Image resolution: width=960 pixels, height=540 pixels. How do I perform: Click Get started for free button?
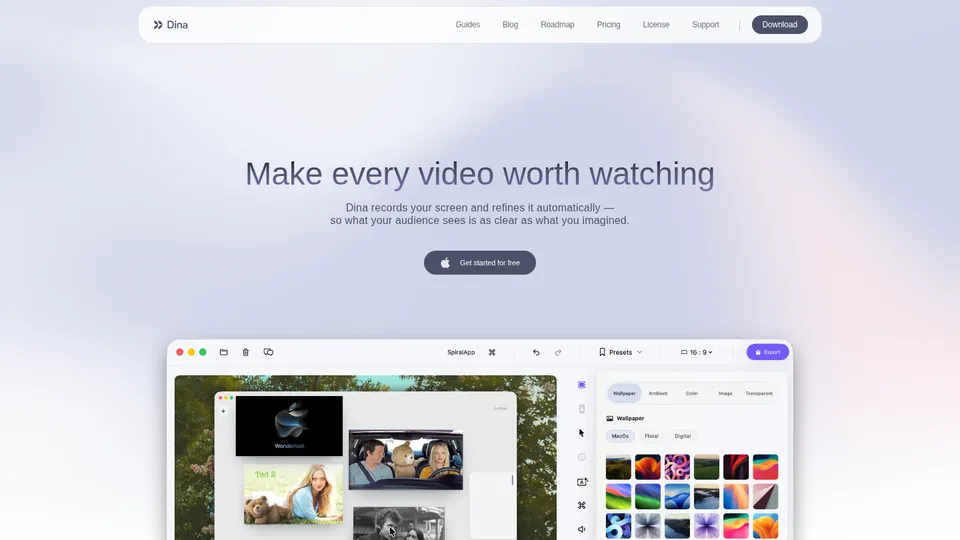(479, 263)
